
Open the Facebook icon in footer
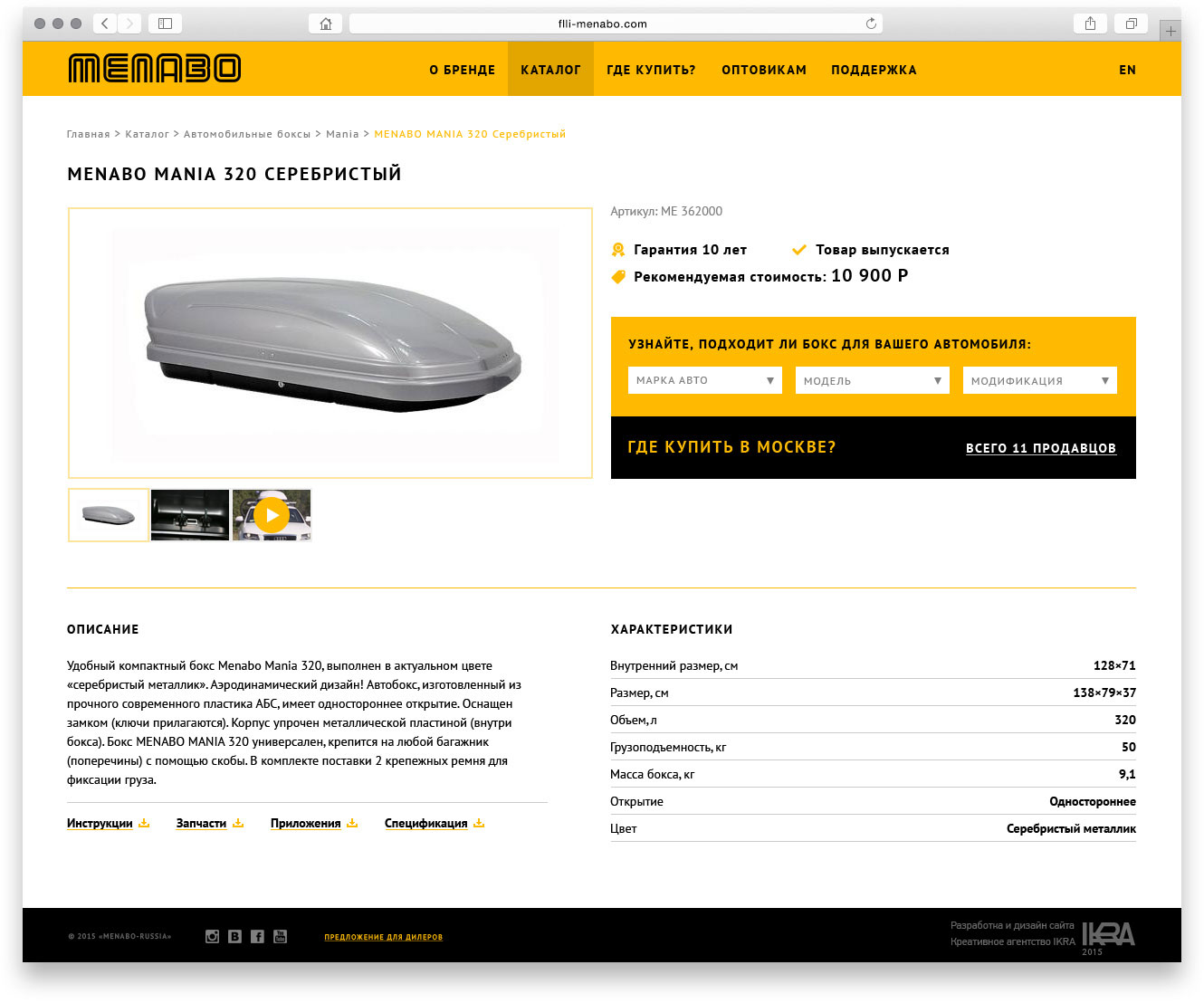click(257, 937)
